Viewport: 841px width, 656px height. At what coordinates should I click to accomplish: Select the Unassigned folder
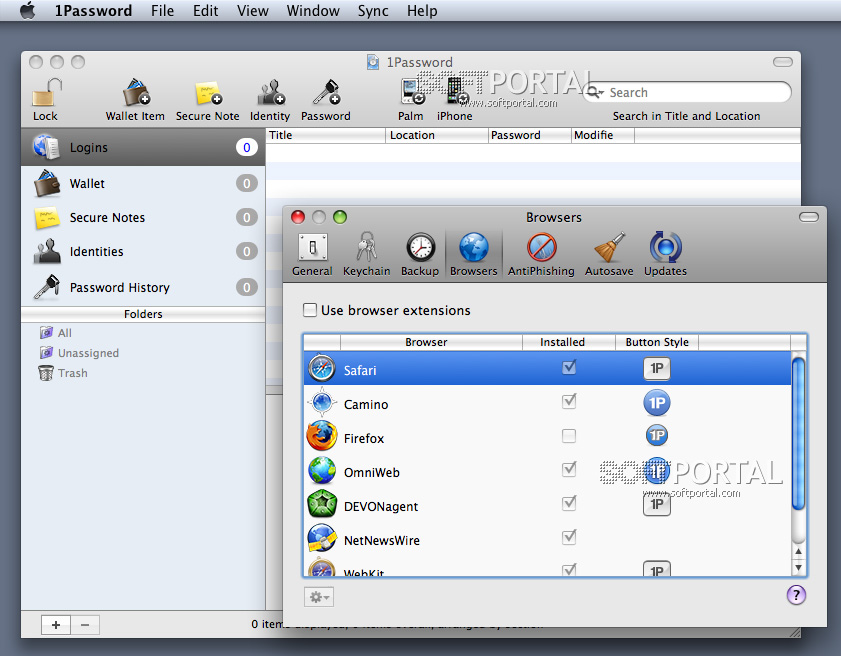click(x=79, y=353)
